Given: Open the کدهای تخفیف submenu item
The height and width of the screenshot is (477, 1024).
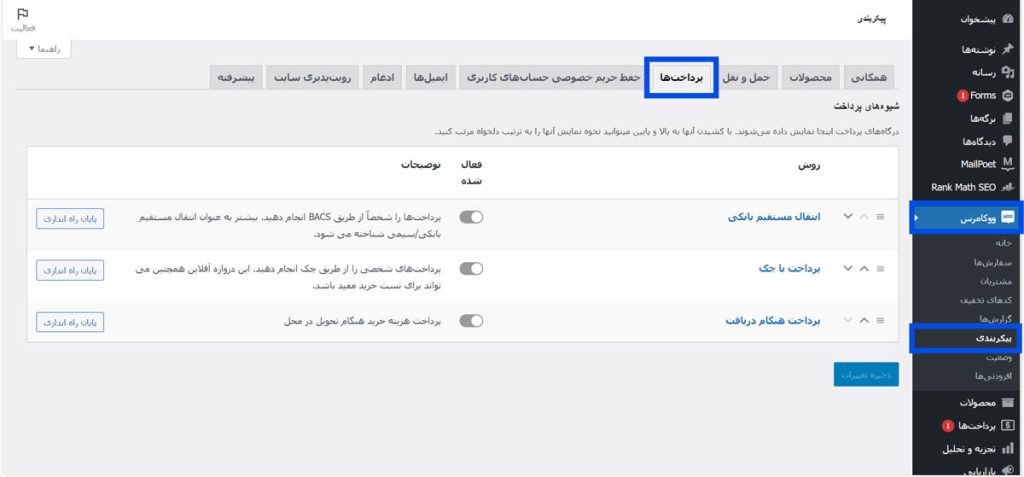Looking at the screenshot, I should point(986,300).
